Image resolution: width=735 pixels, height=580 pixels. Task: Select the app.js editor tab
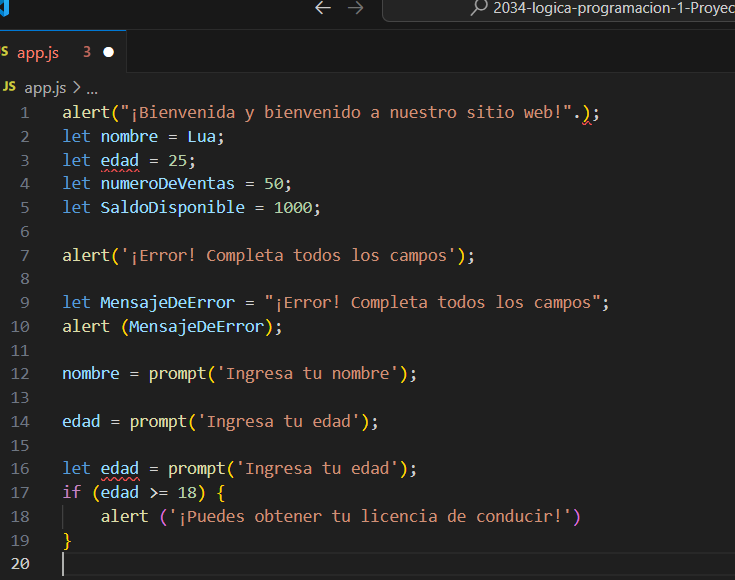coord(63,52)
